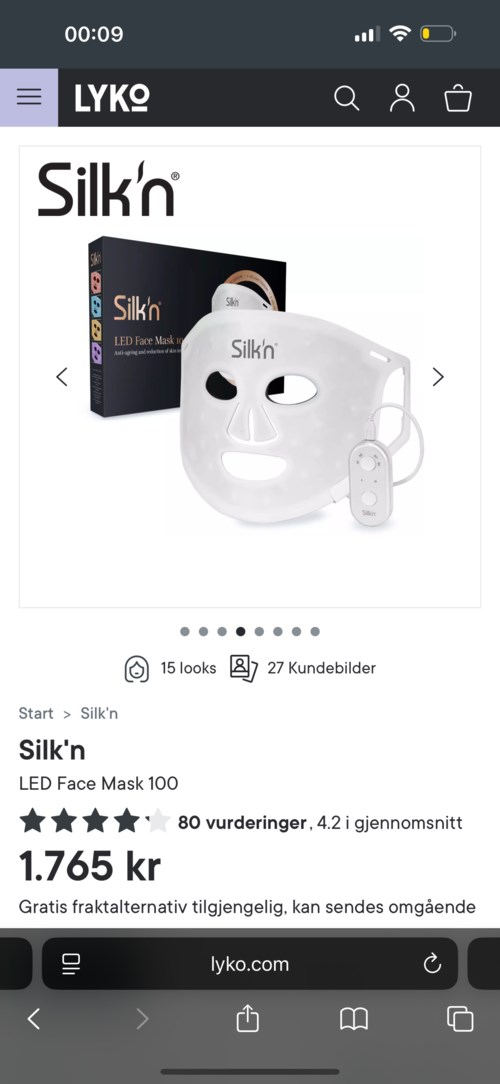Select the first carousel dot
The image size is (500, 1084).
185,631
